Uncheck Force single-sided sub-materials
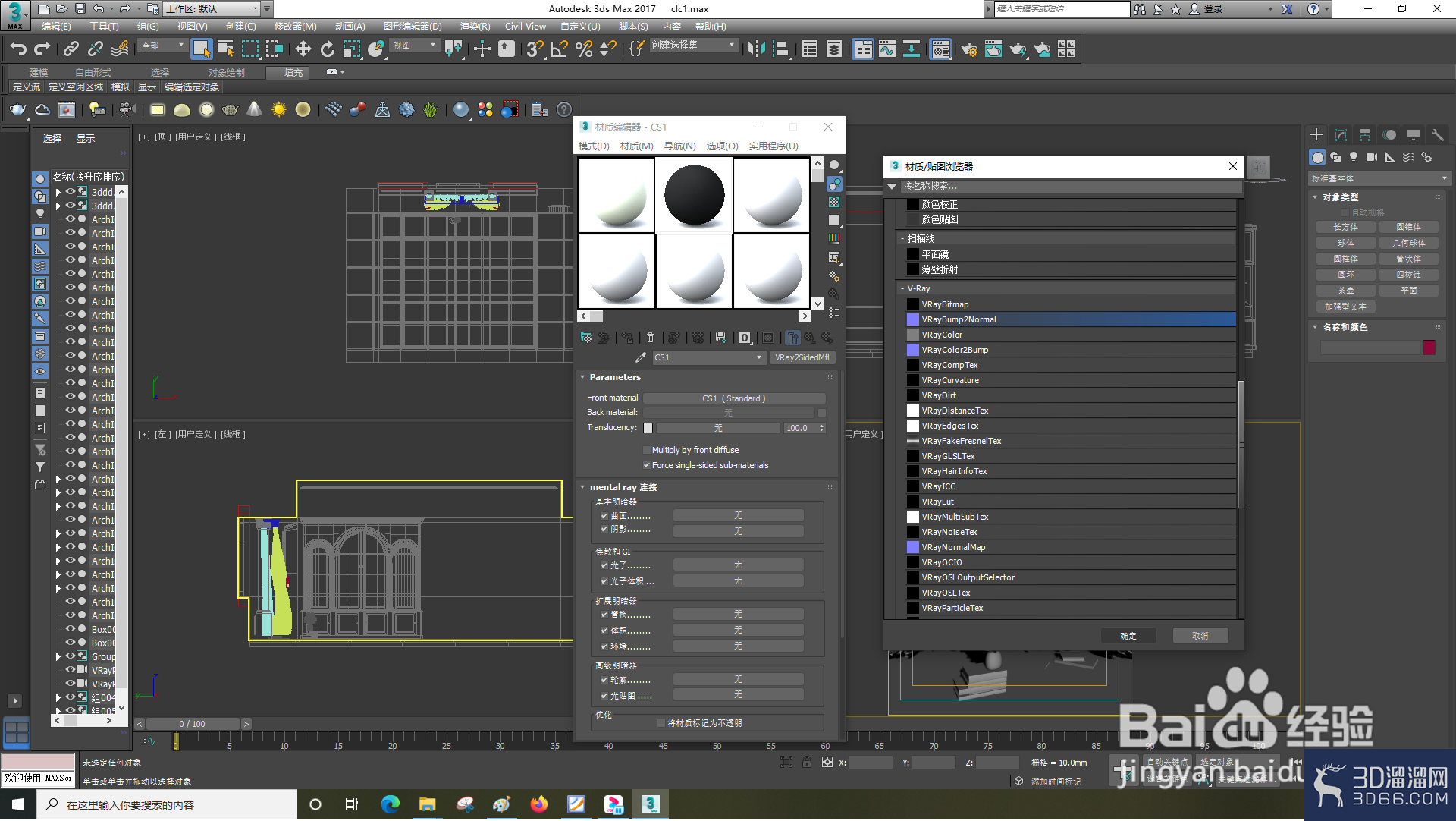1456x821 pixels. pyautogui.click(x=647, y=465)
